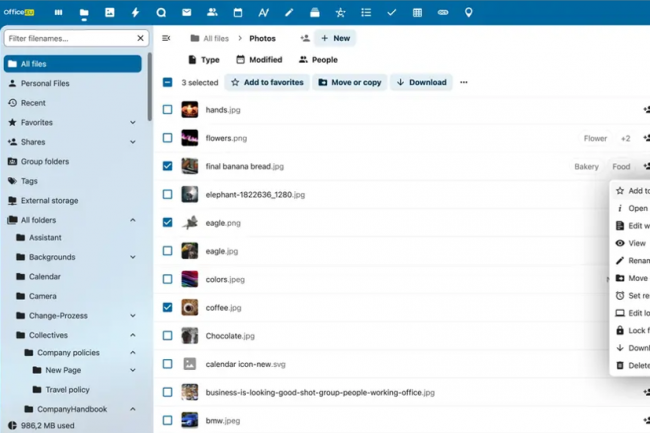
Task: Open the Calendar app in top bar
Action: [237, 13]
